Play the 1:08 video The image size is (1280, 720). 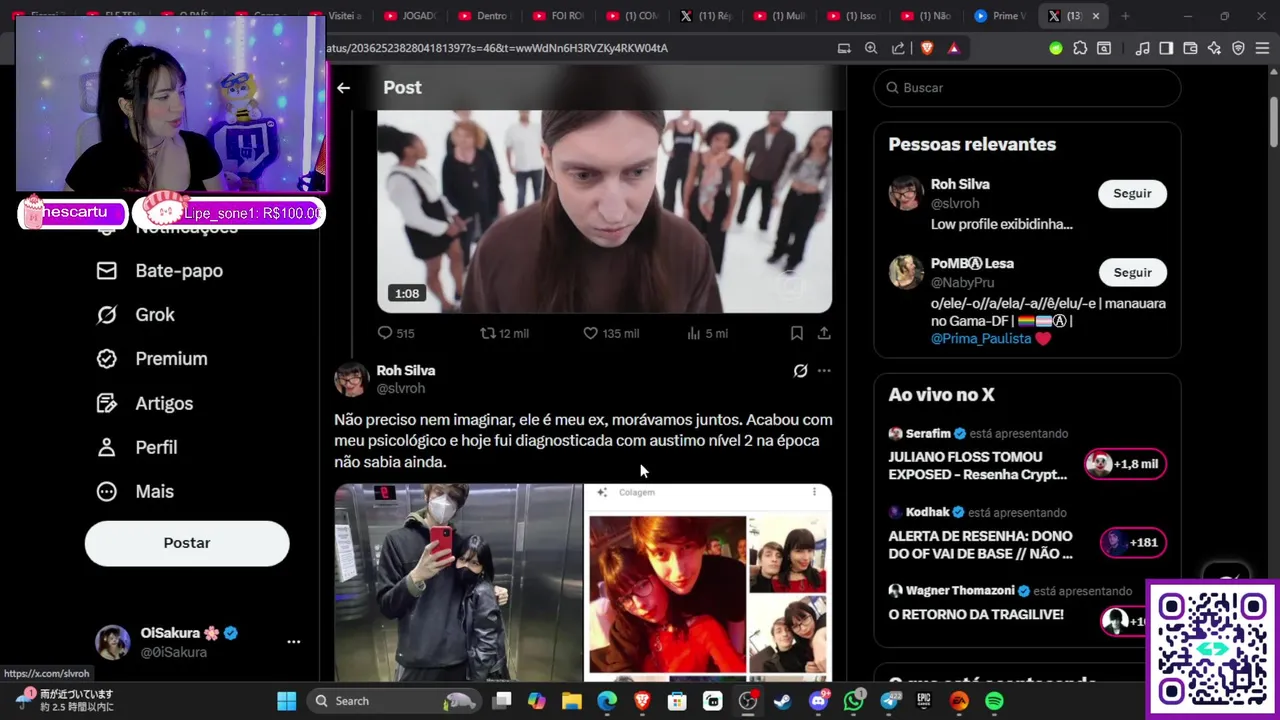point(604,212)
